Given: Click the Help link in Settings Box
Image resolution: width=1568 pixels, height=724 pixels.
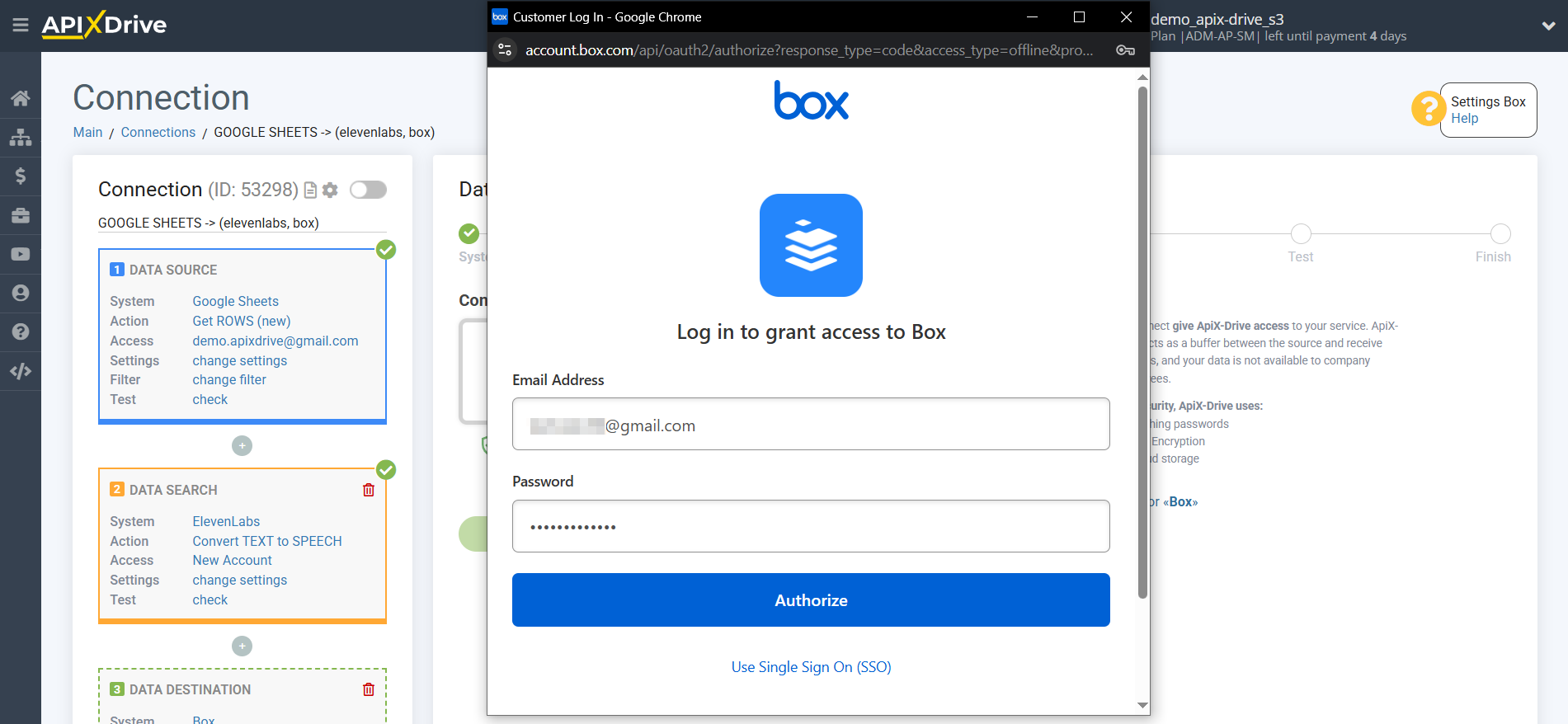Looking at the screenshot, I should (1464, 118).
